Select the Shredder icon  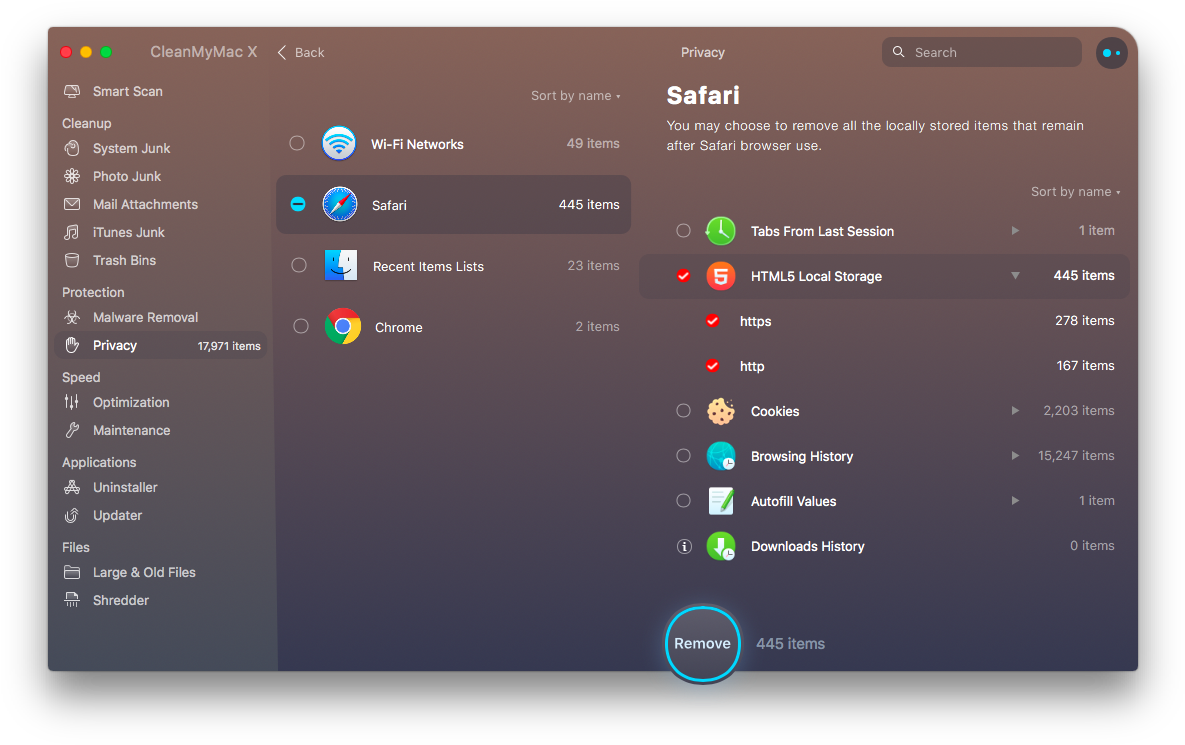tap(72, 600)
